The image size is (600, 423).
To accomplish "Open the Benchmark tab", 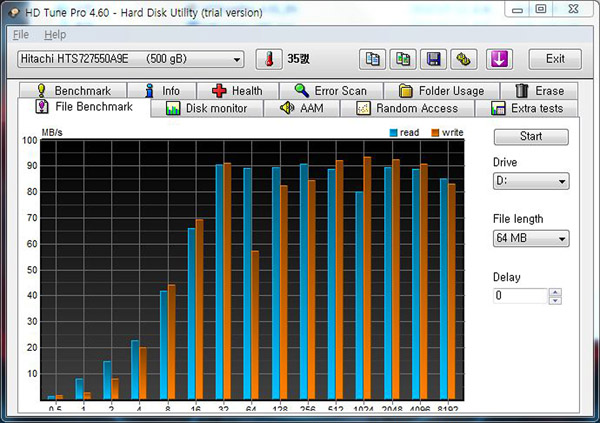I will (x=73, y=91).
